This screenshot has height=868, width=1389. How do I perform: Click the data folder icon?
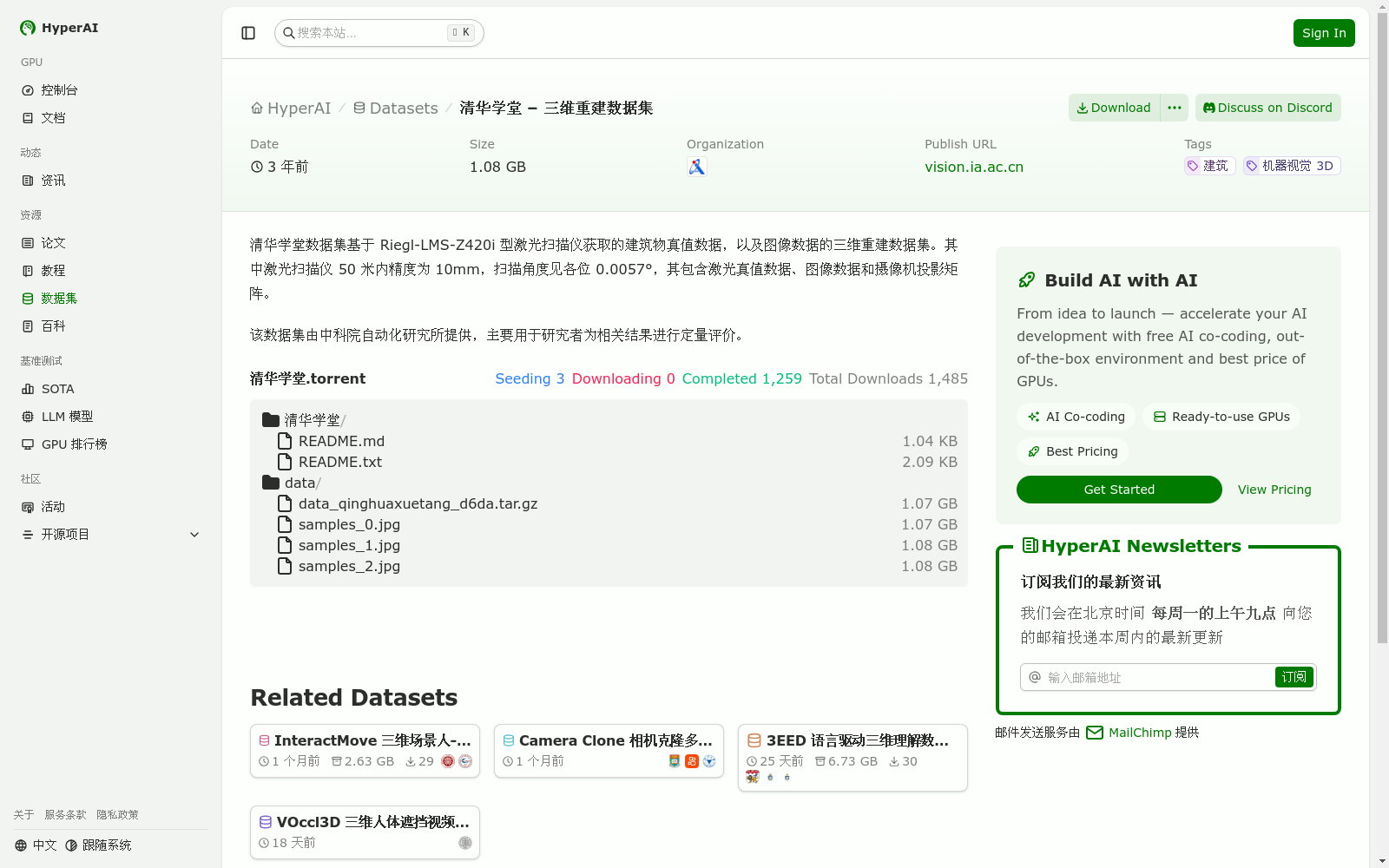point(271,483)
